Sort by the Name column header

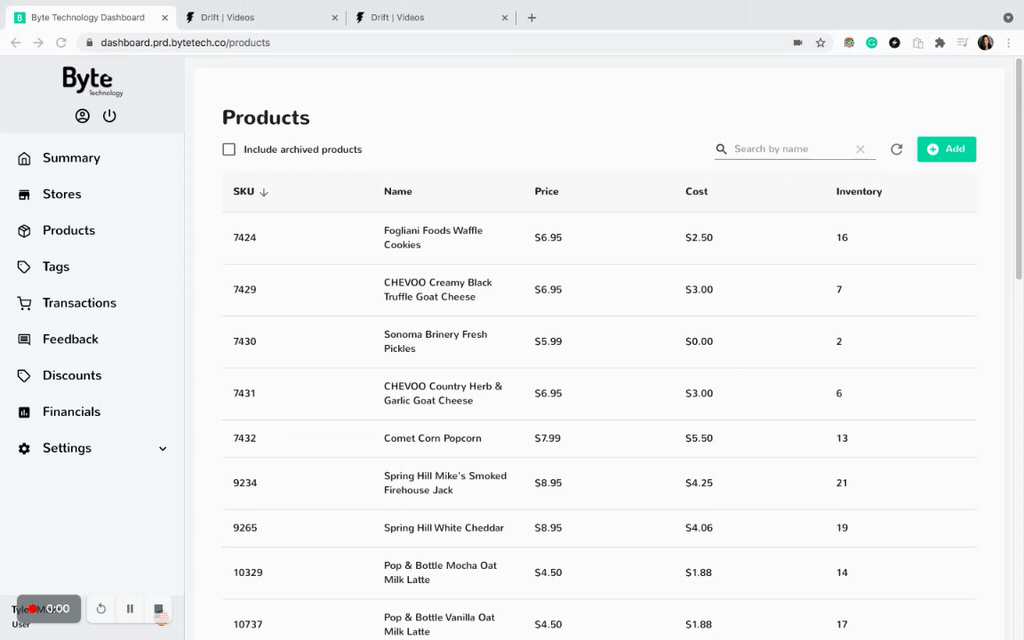398,191
